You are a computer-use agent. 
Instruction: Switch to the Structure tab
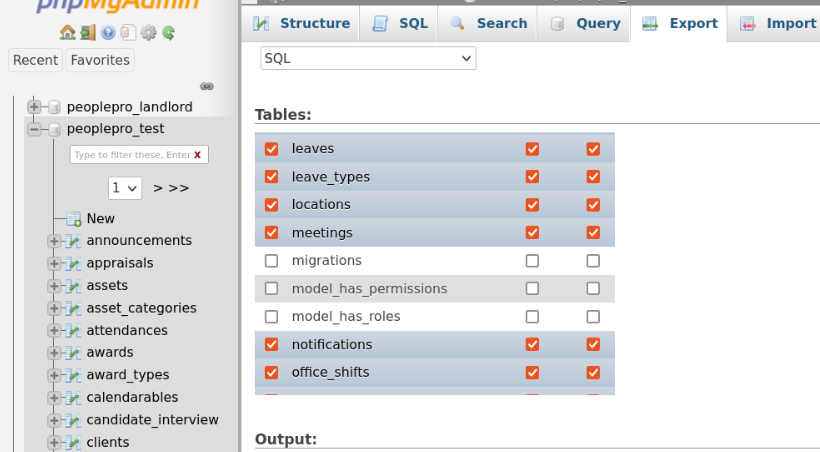coord(301,23)
